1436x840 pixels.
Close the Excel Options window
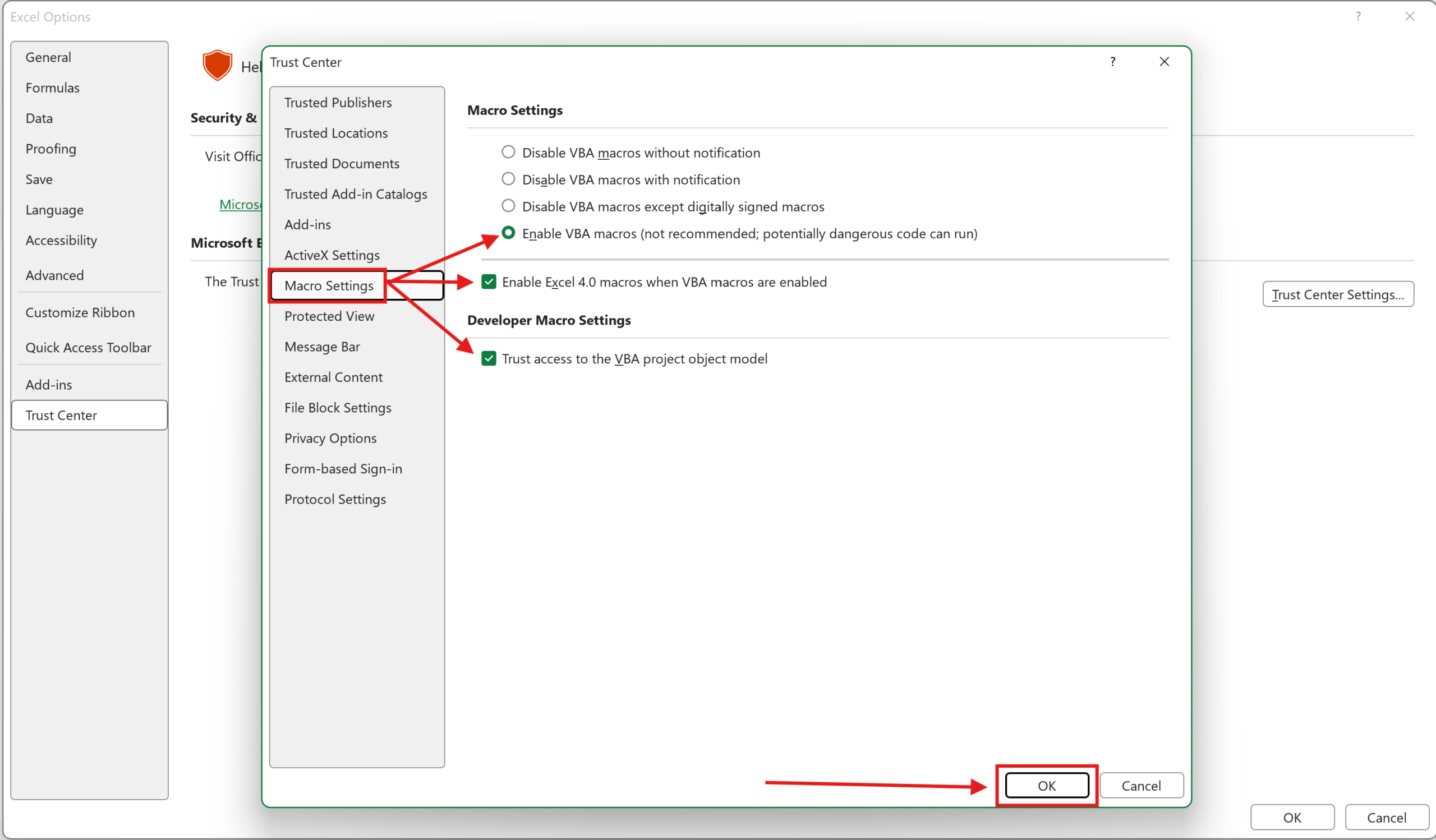click(x=1410, y=16)
